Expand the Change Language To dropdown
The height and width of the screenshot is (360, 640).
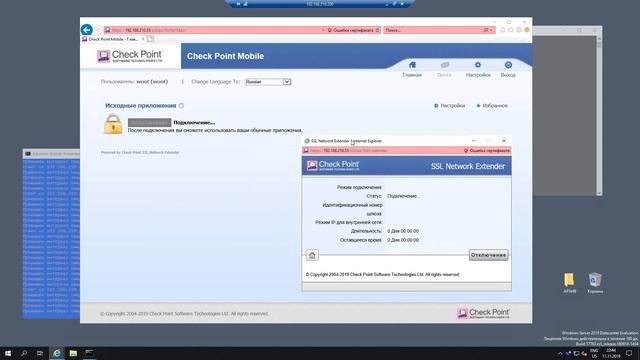coord(287,82)
